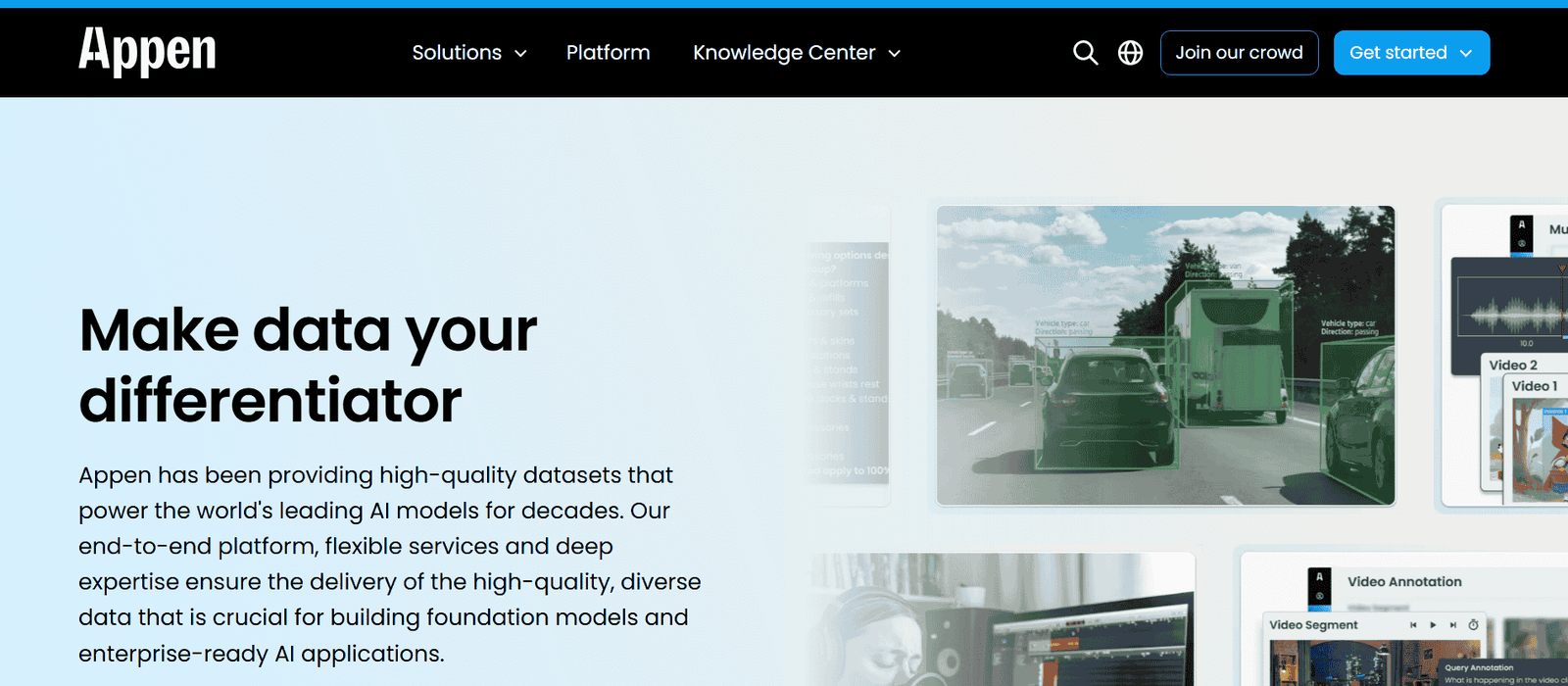Click the globe language icon
Image resolution: width=1568 pixels, height=686 pixels.
tap(1130, 53)
